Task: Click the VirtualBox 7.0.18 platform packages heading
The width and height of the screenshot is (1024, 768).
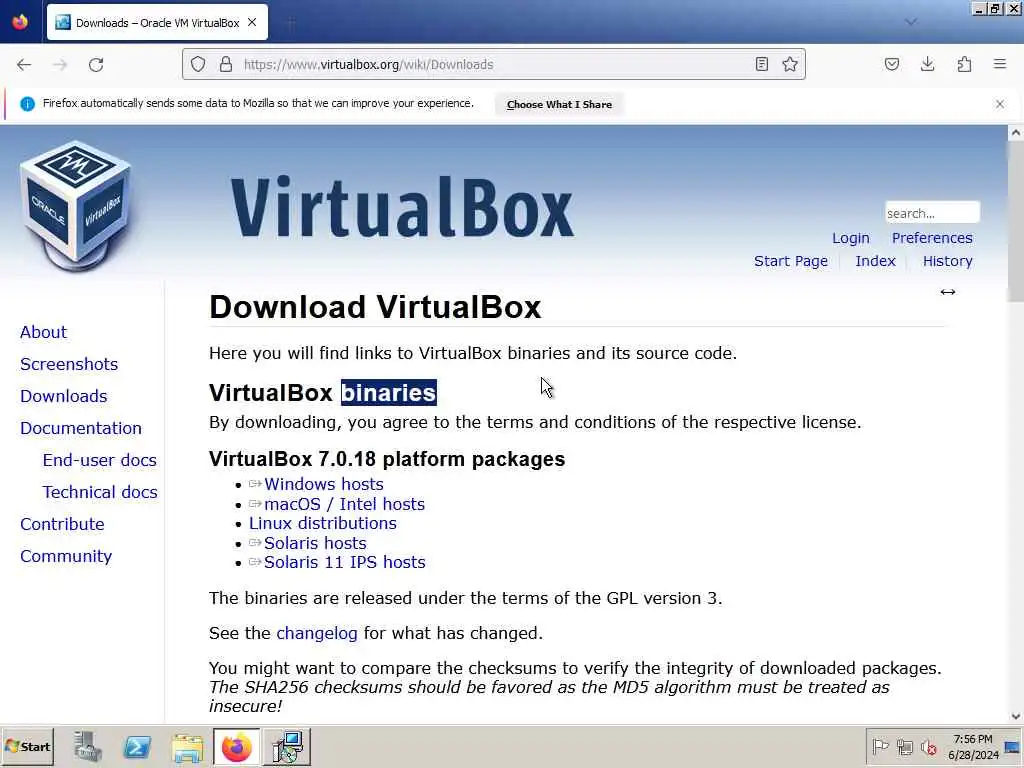Action: (387, 459)
